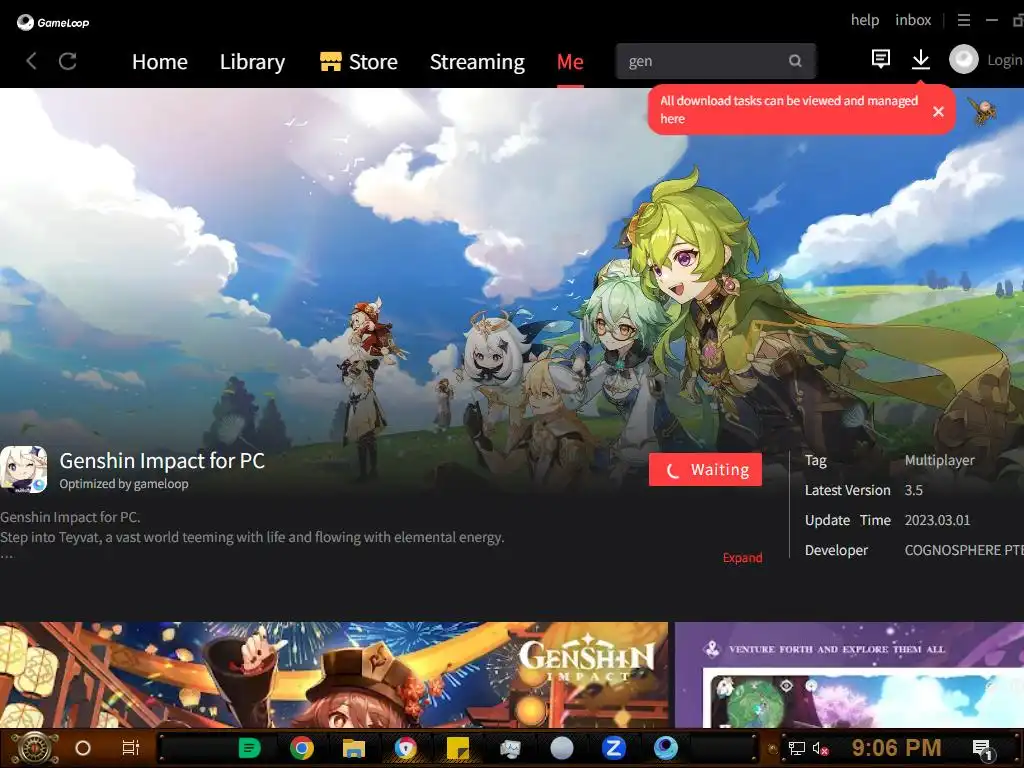Launch Google Chrome from the taskbar
The width and height of the screenshot is (1024, 768).
(x=302, y=748)
